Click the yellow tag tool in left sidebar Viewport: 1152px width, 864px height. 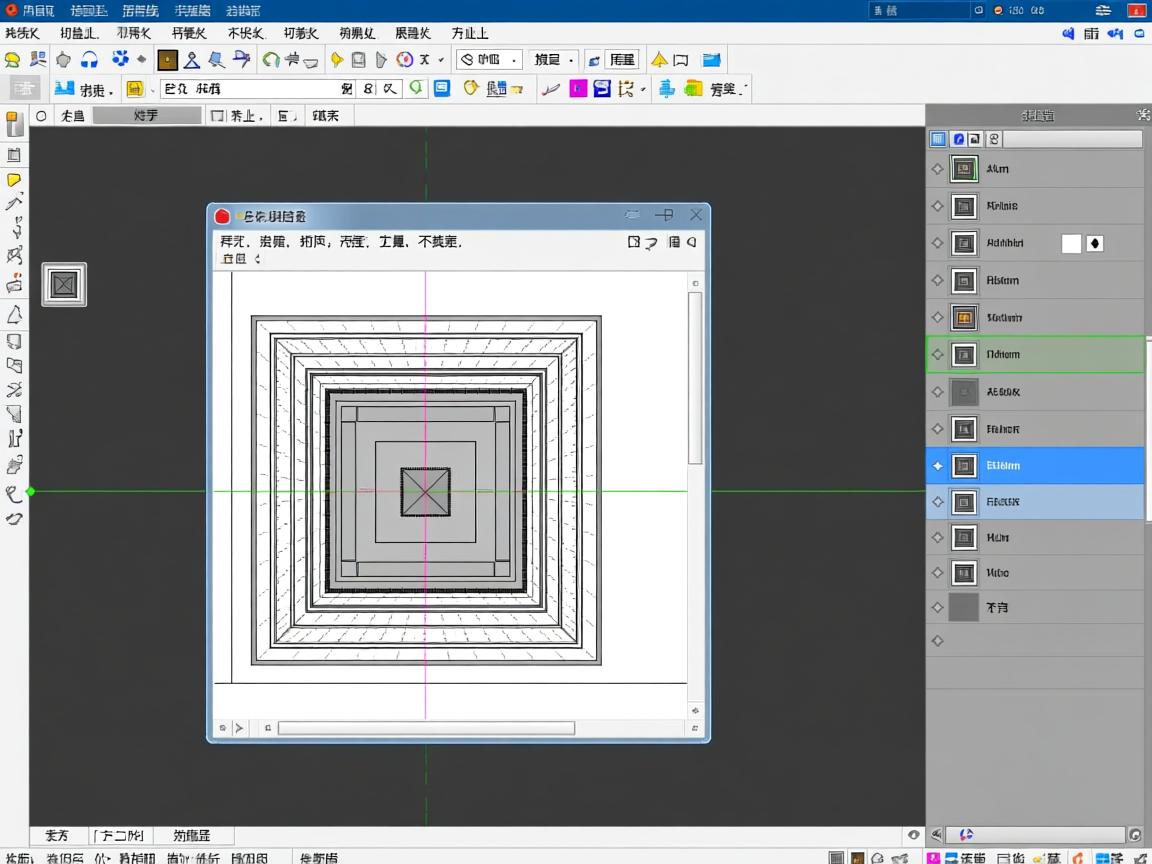click(x=14, y=181)
